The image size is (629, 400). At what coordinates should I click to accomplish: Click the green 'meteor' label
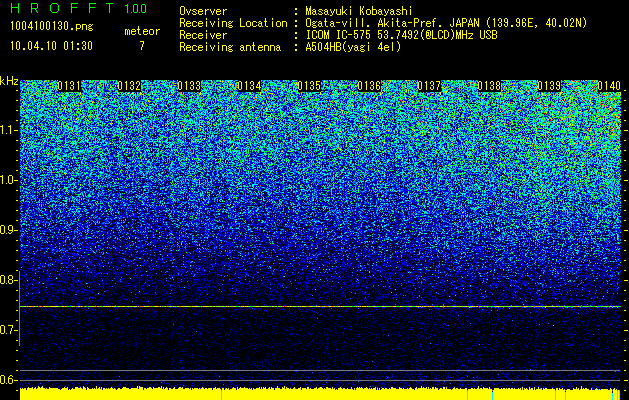[x=142, y=31]
